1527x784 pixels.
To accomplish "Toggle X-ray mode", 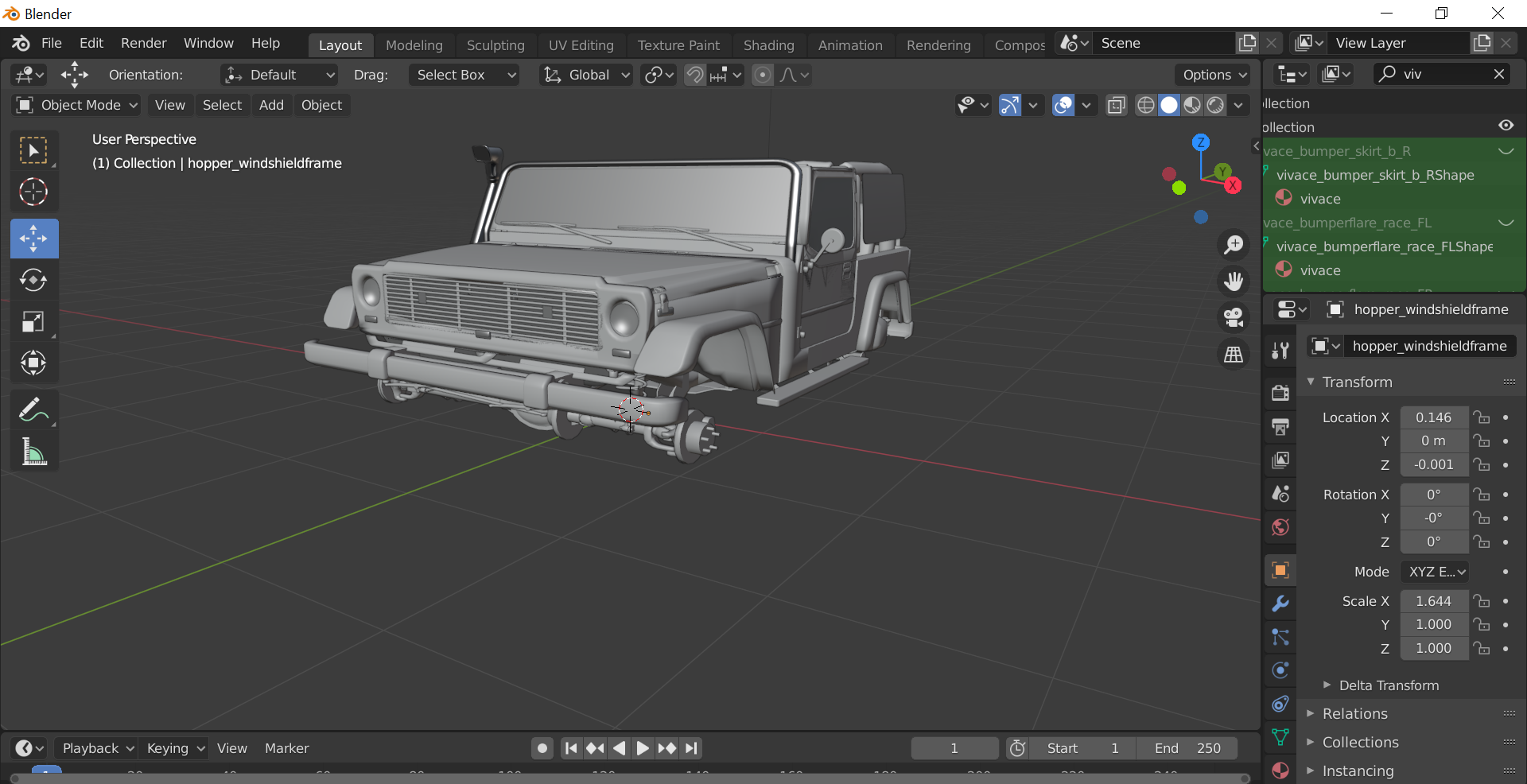I will coord(1117,105).
